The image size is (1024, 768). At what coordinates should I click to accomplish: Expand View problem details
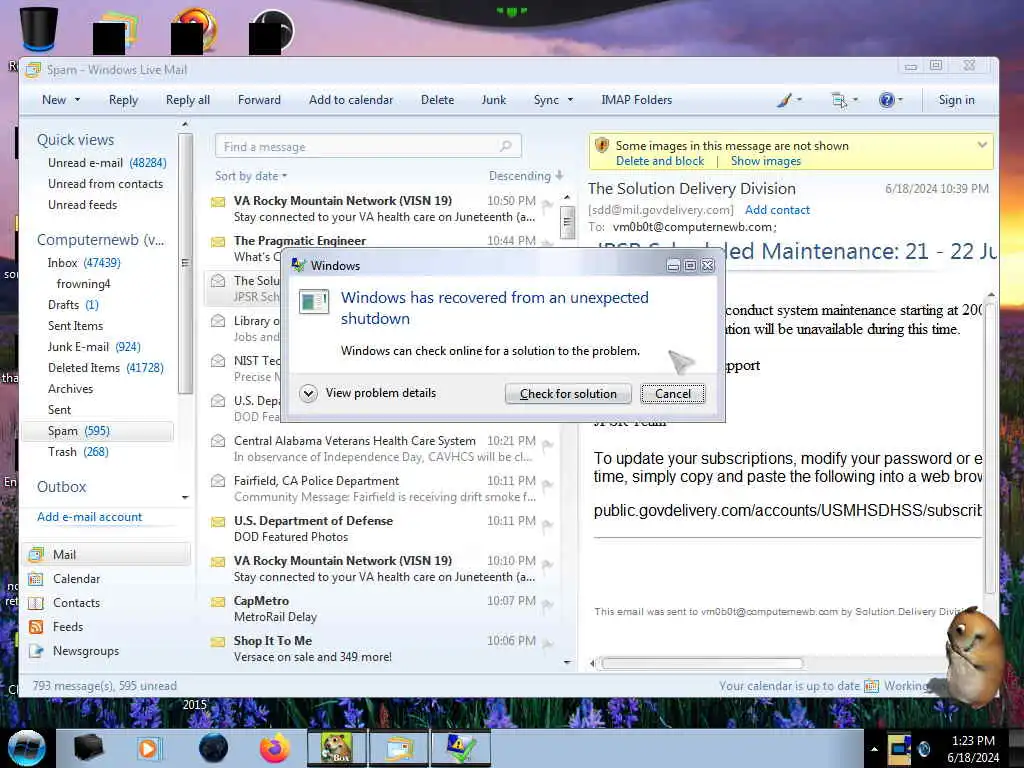tap(368, 393)
